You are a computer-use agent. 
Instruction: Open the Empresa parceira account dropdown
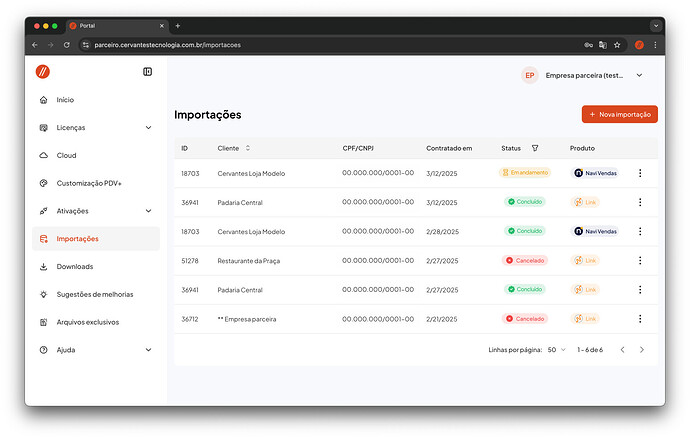639,75
